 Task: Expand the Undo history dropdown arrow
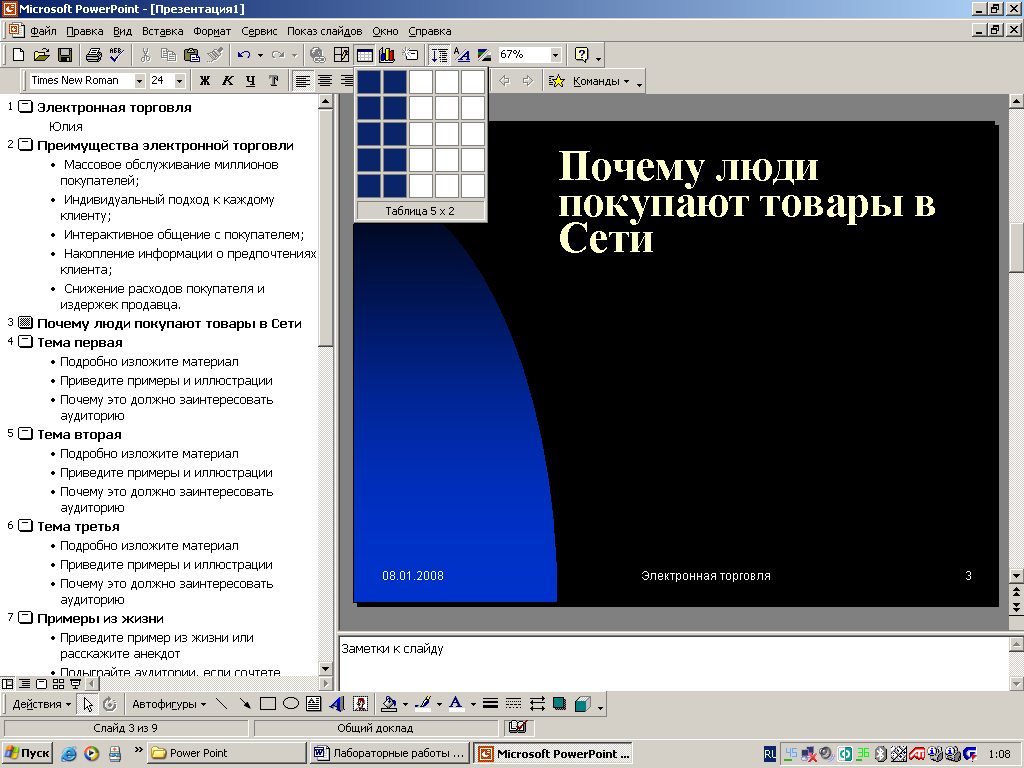point(260,55)
